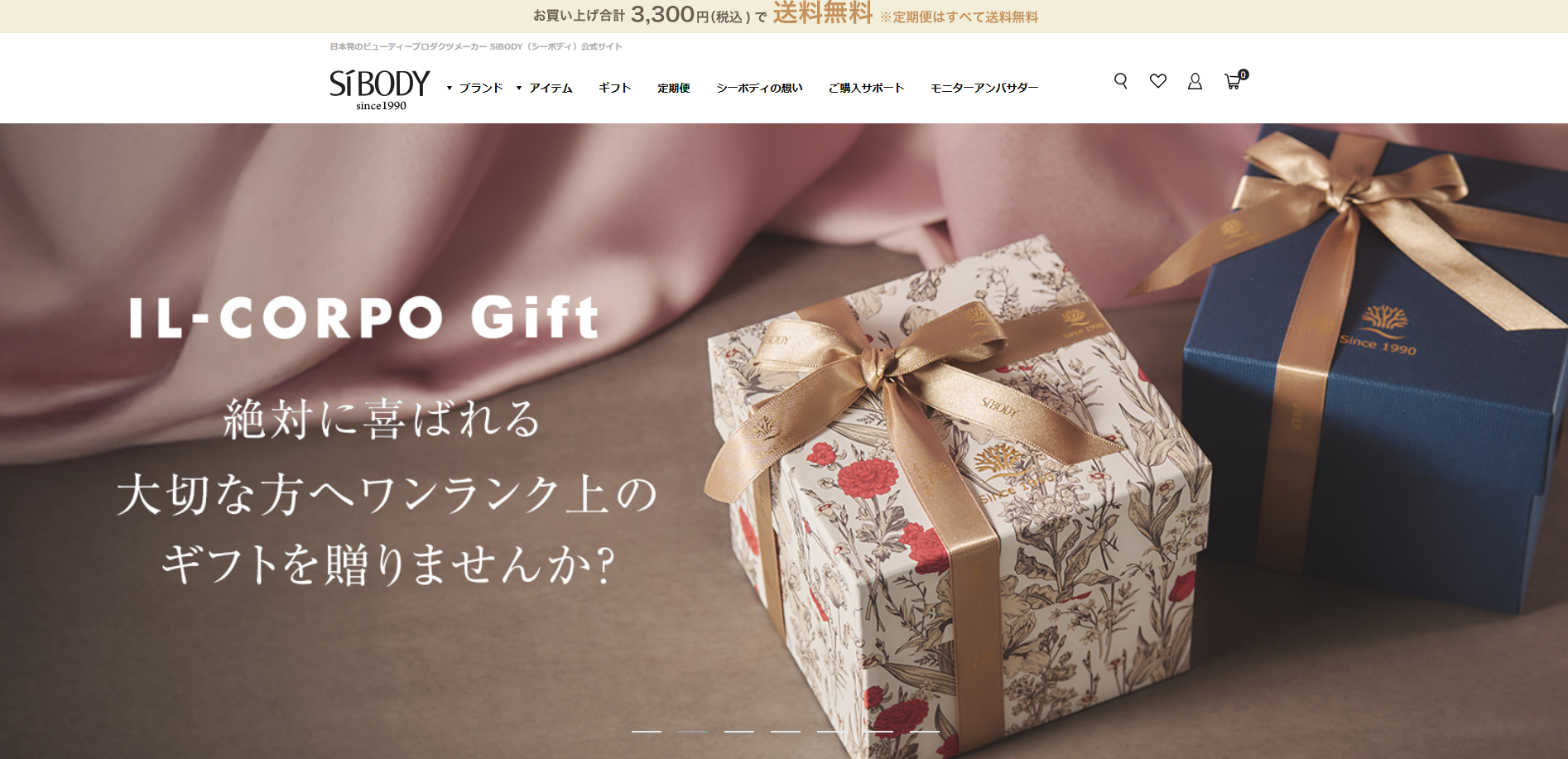Open the モニターアンバサダー link
The width and height of the screenshot is (1568, 759).
click(x=984, y=88)
